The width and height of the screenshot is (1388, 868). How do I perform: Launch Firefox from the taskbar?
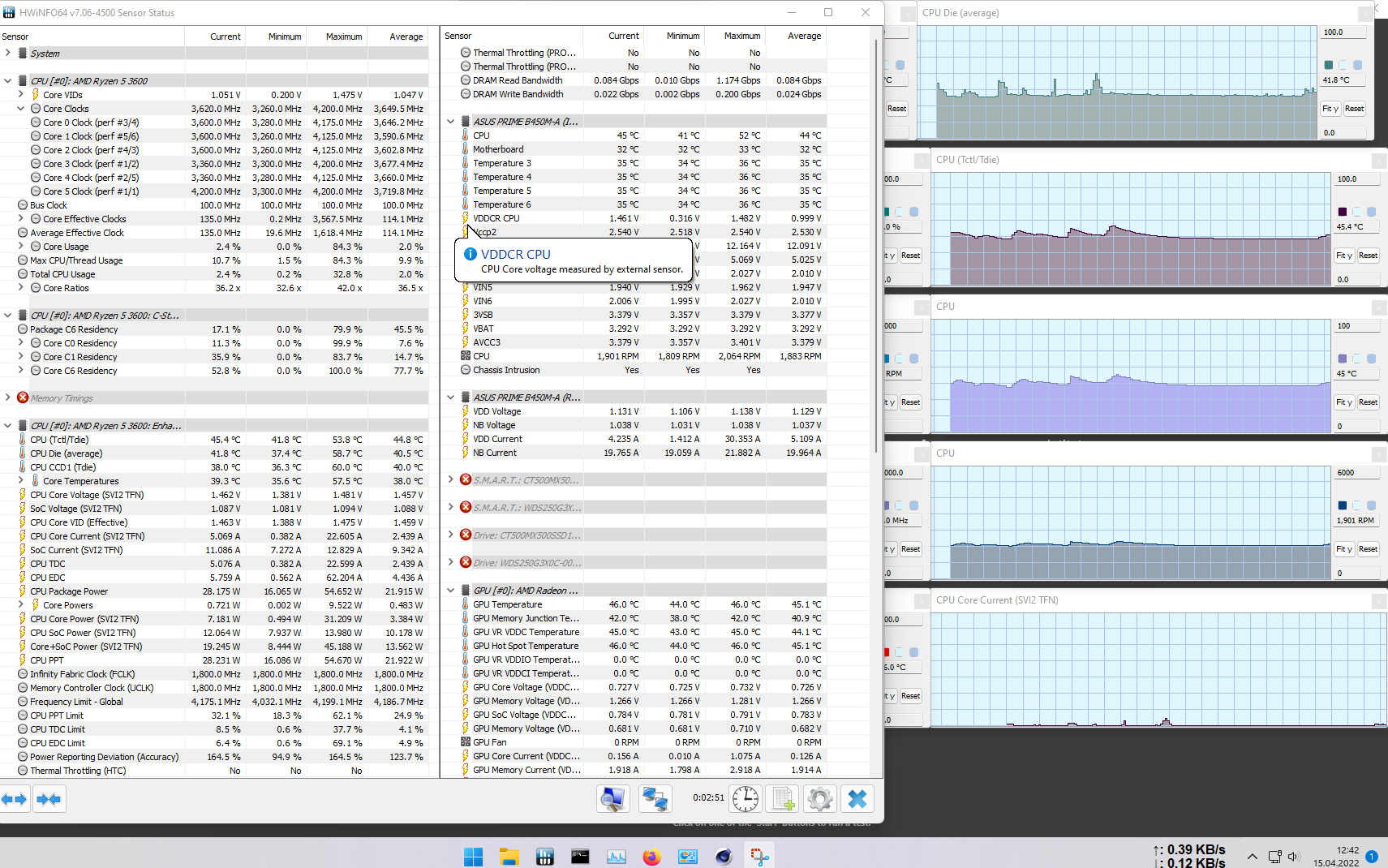[651, 856]
